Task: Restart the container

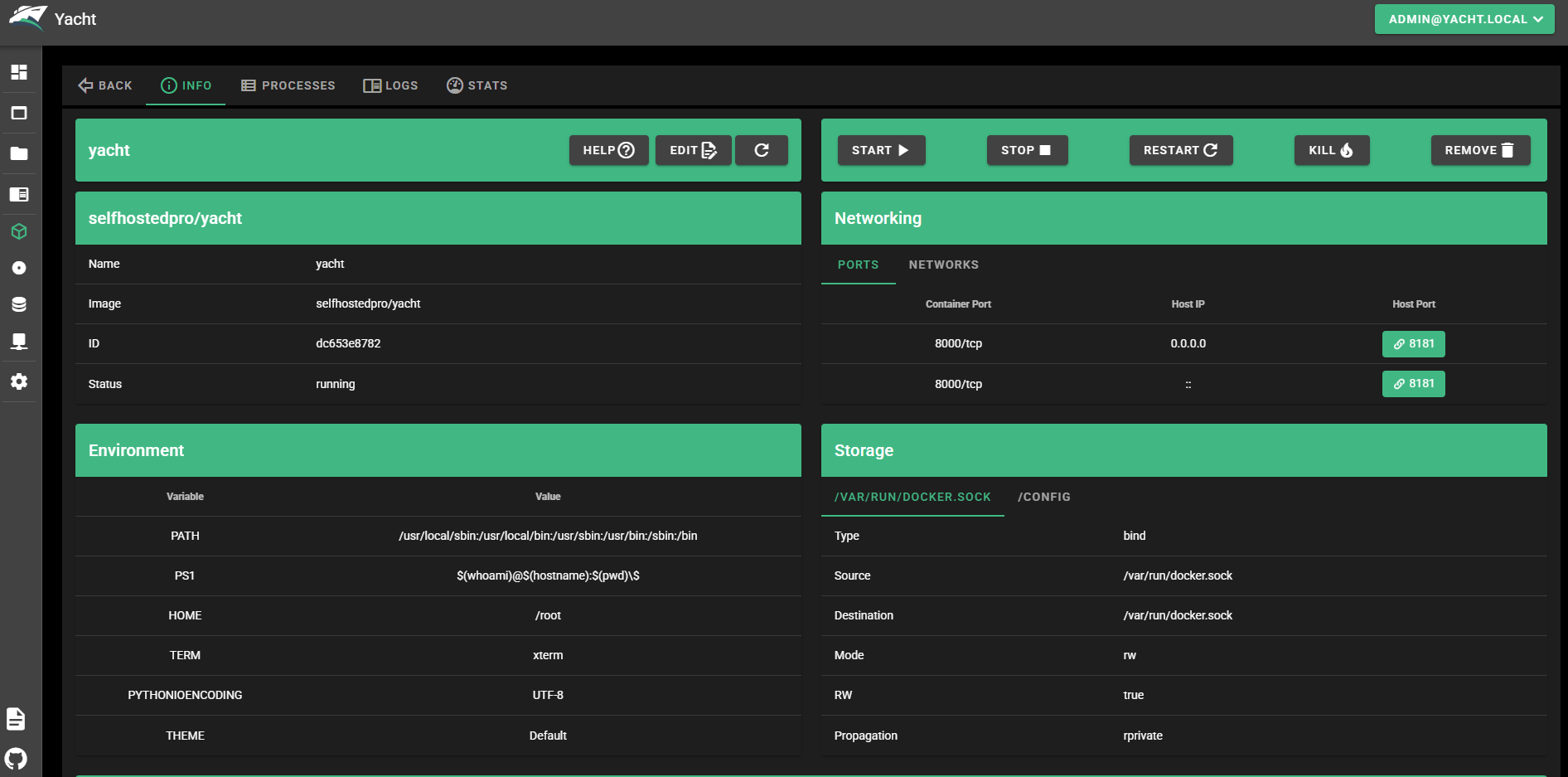Action: [1181, 150]
